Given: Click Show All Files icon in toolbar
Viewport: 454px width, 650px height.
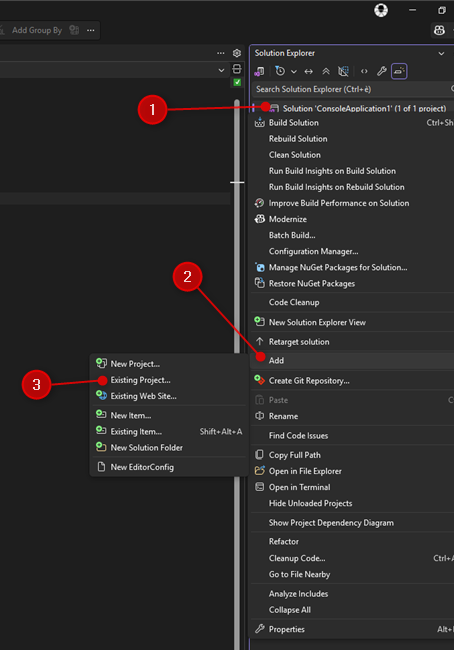Looking at the screenshot, I should point(343,71).
